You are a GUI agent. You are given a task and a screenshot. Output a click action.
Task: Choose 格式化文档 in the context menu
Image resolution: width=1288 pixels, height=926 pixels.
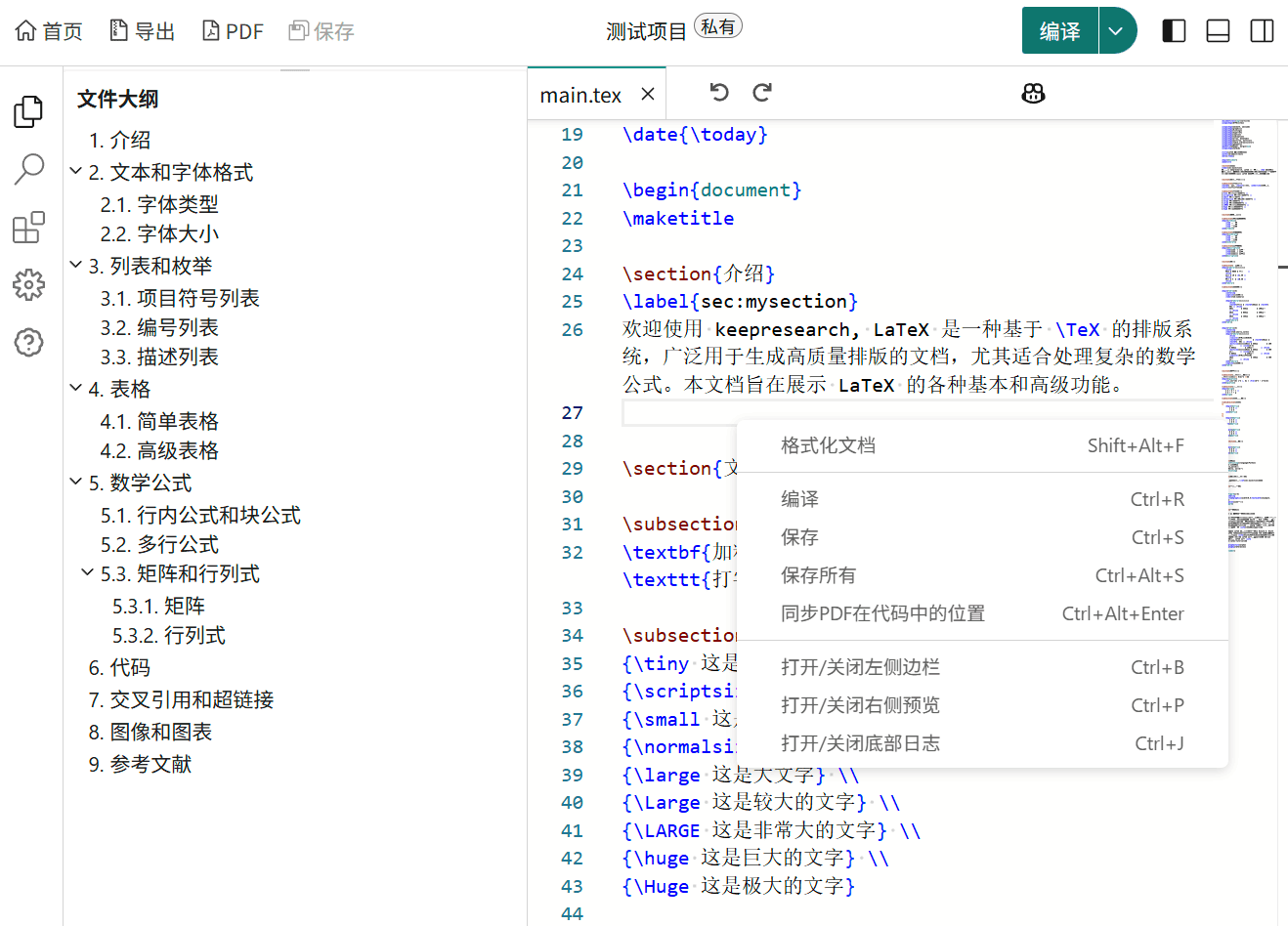[982, 445]
